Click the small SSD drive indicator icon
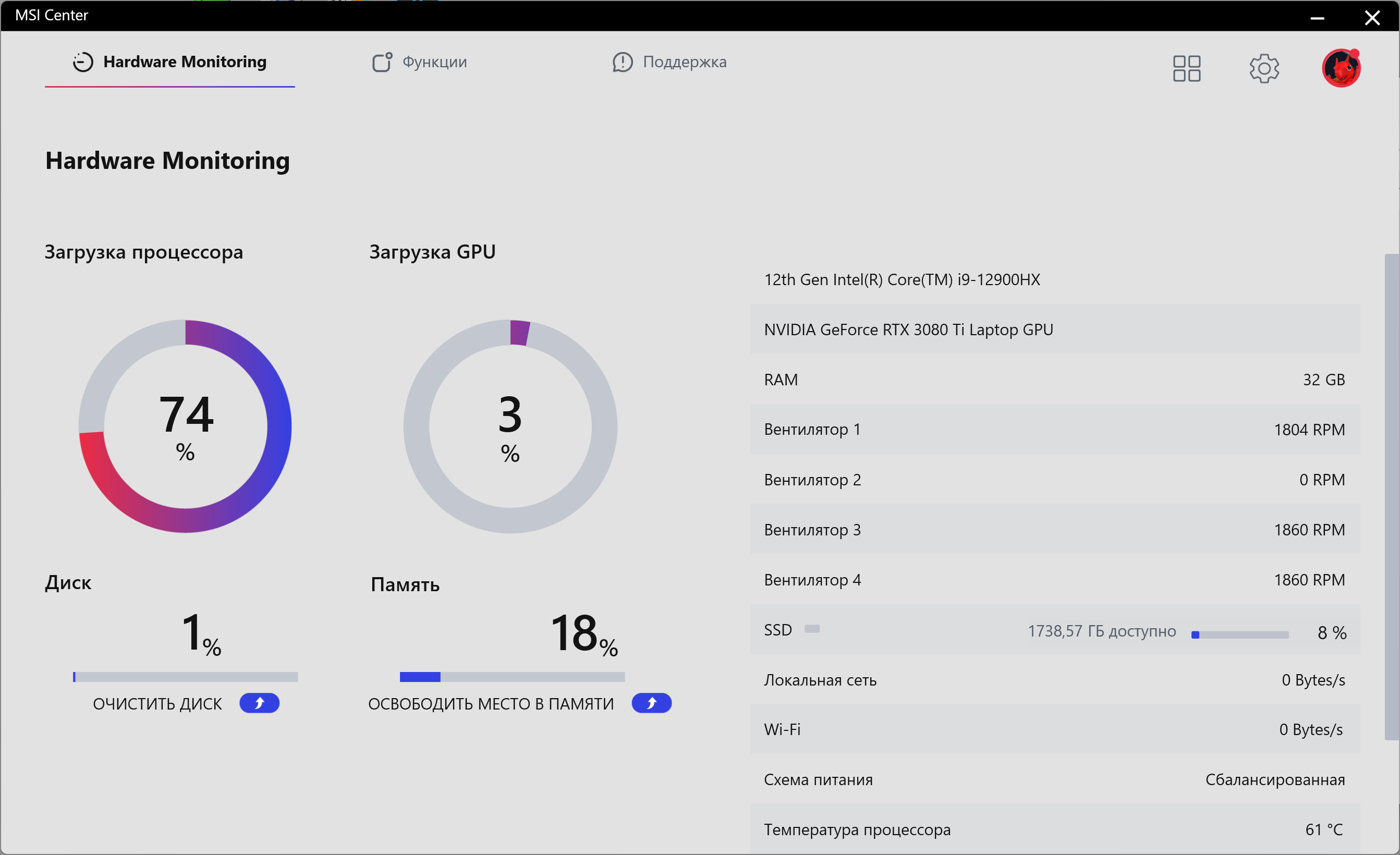This screenshot has height=855, width=1400. [812, 629]
